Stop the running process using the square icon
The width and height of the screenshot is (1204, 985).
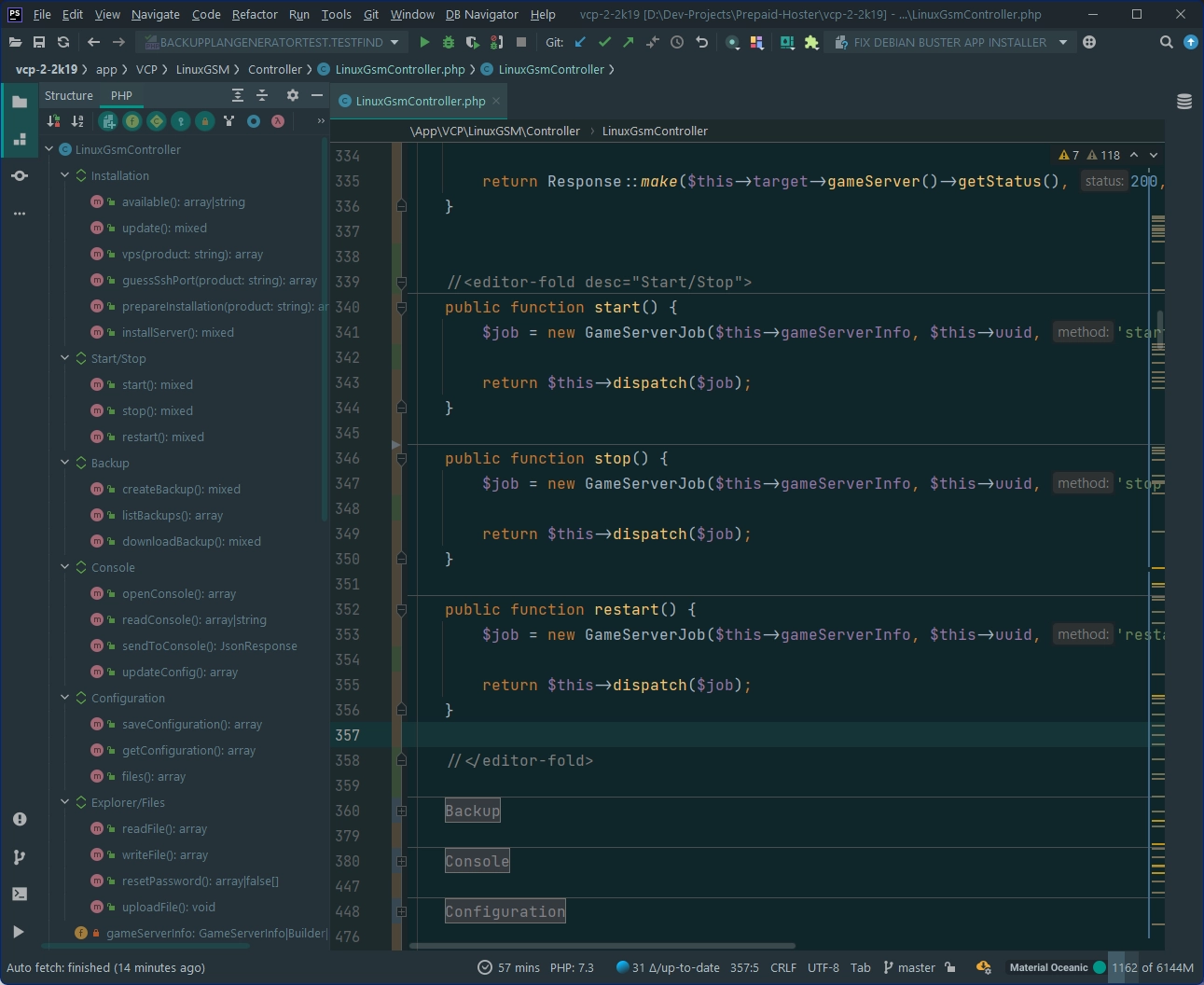[521, 42]
